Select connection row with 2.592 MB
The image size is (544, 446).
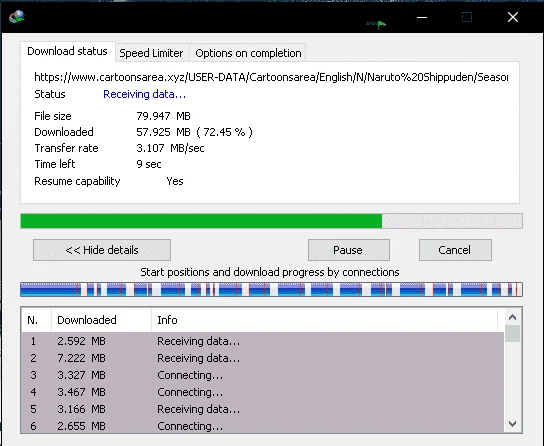pyautogui.click(x=263, y=341)
